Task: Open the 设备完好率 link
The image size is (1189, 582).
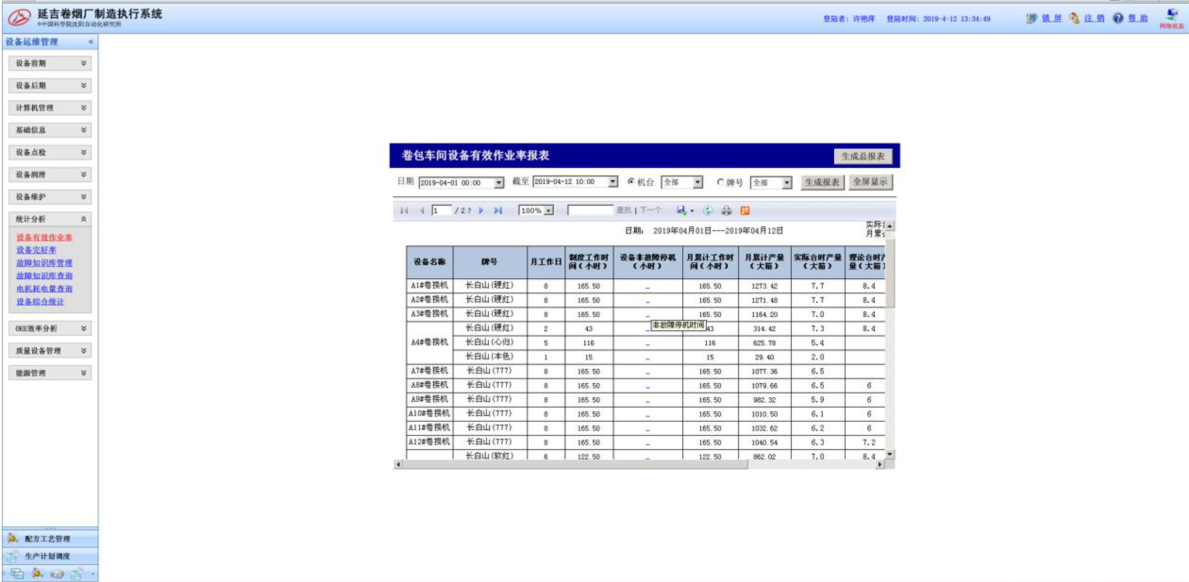Action: point(36,250)
